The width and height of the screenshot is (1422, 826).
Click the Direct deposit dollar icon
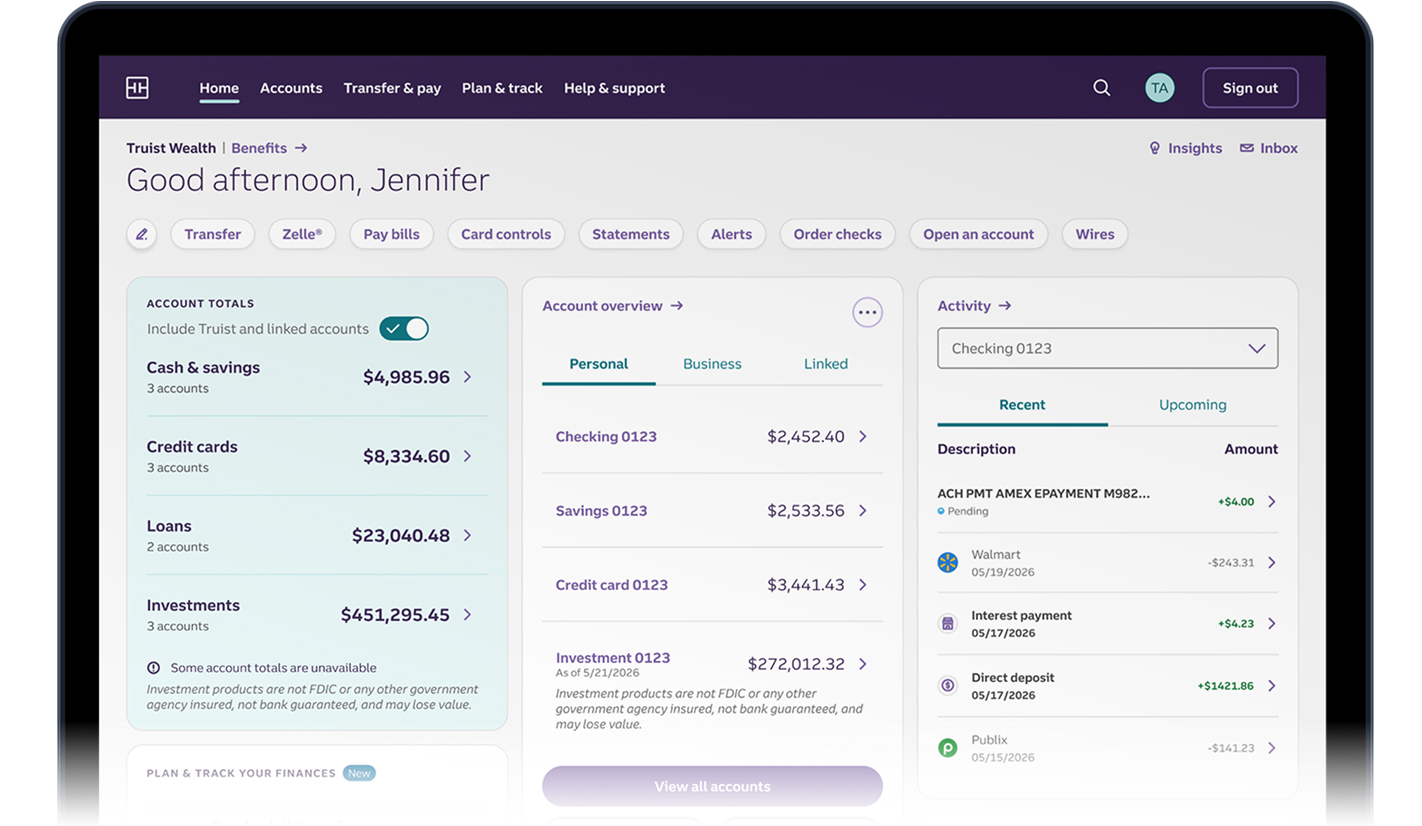point(947,686)
